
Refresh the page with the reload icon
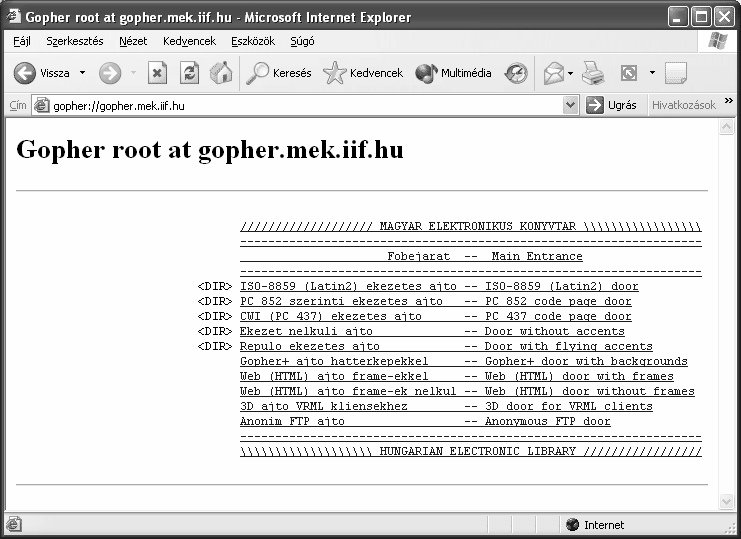pyautogui.click(x=189, y=73)
